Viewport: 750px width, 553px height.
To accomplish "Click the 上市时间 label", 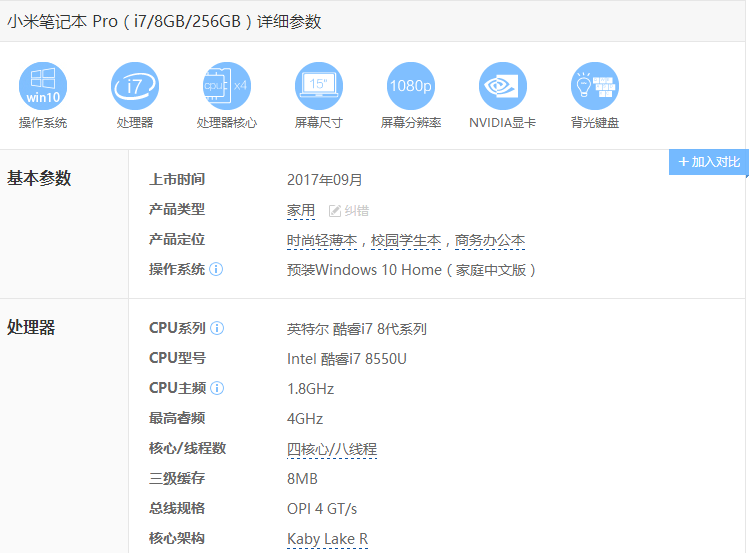I will 177,179.
